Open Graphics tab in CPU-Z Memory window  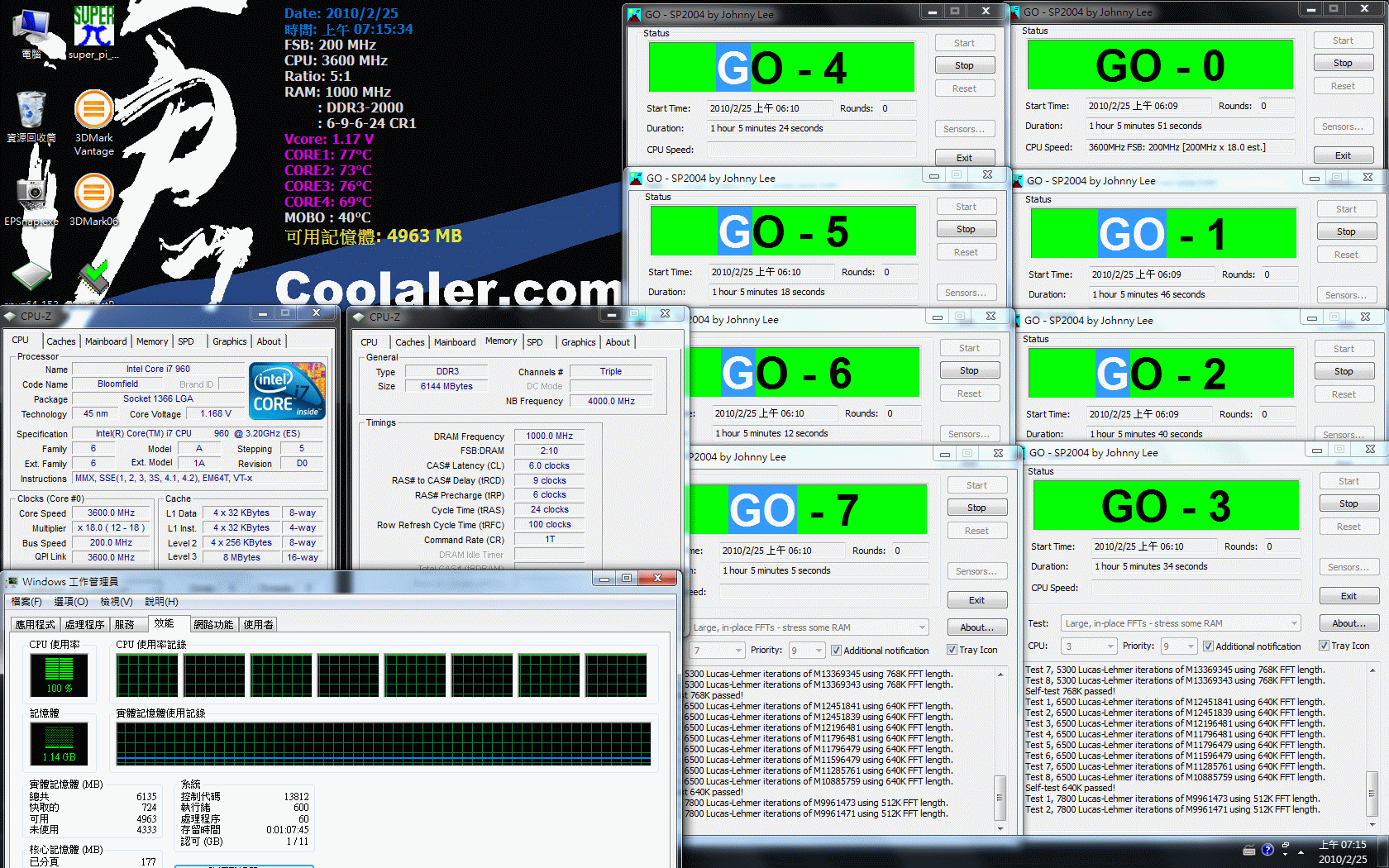pos(578,342)
